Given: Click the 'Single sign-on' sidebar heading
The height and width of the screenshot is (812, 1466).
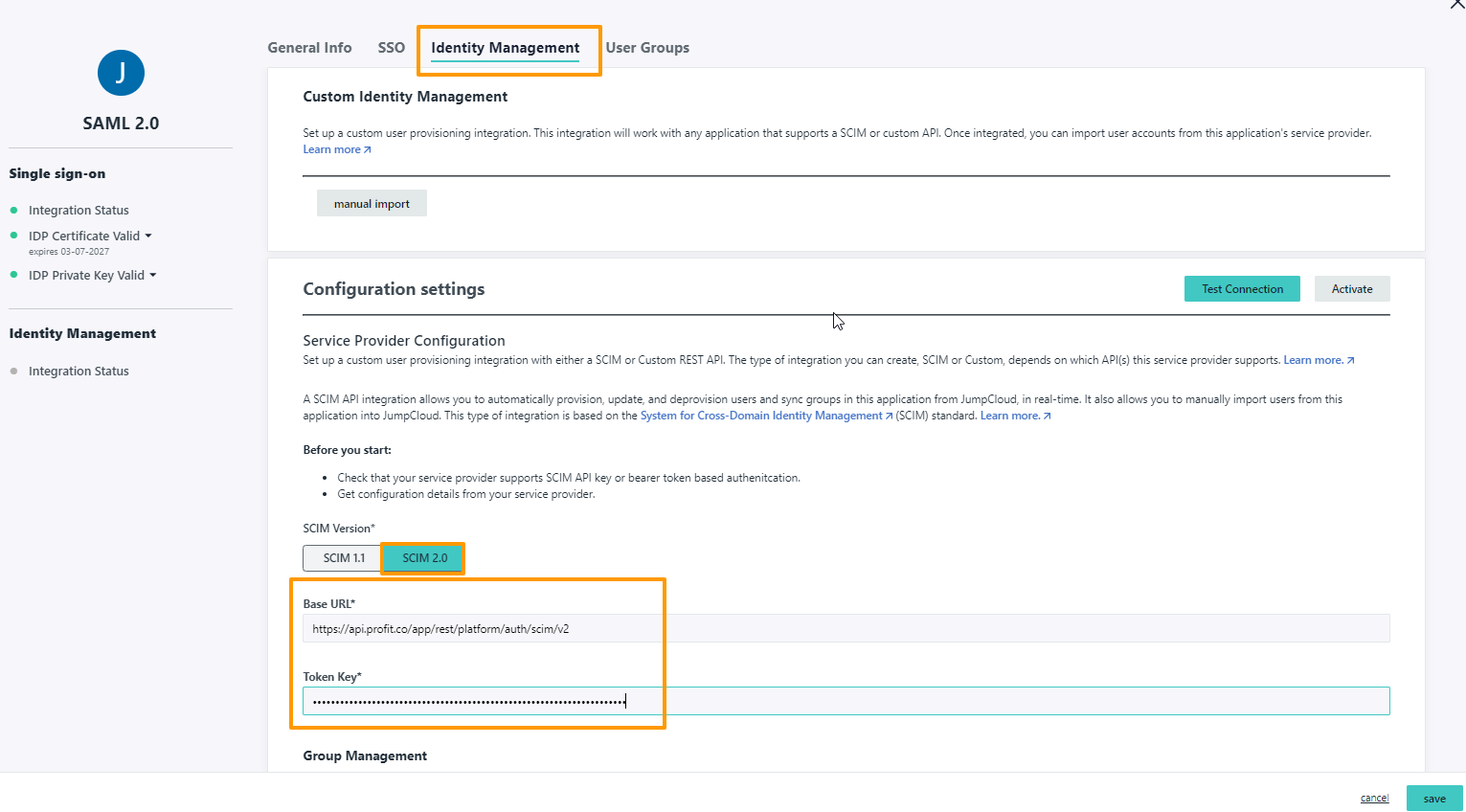Looking at the screenshot, I should click(x=57, y=173).
